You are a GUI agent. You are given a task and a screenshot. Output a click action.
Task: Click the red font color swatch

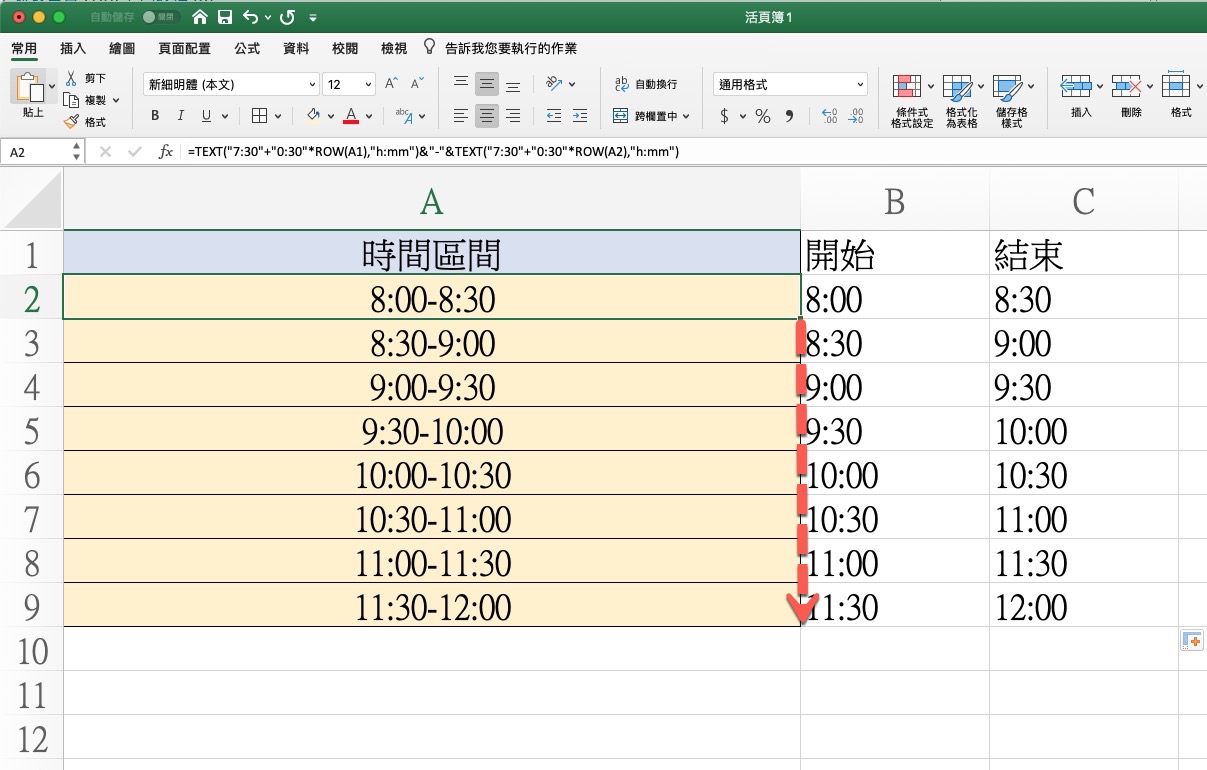(x=351, y=116)
